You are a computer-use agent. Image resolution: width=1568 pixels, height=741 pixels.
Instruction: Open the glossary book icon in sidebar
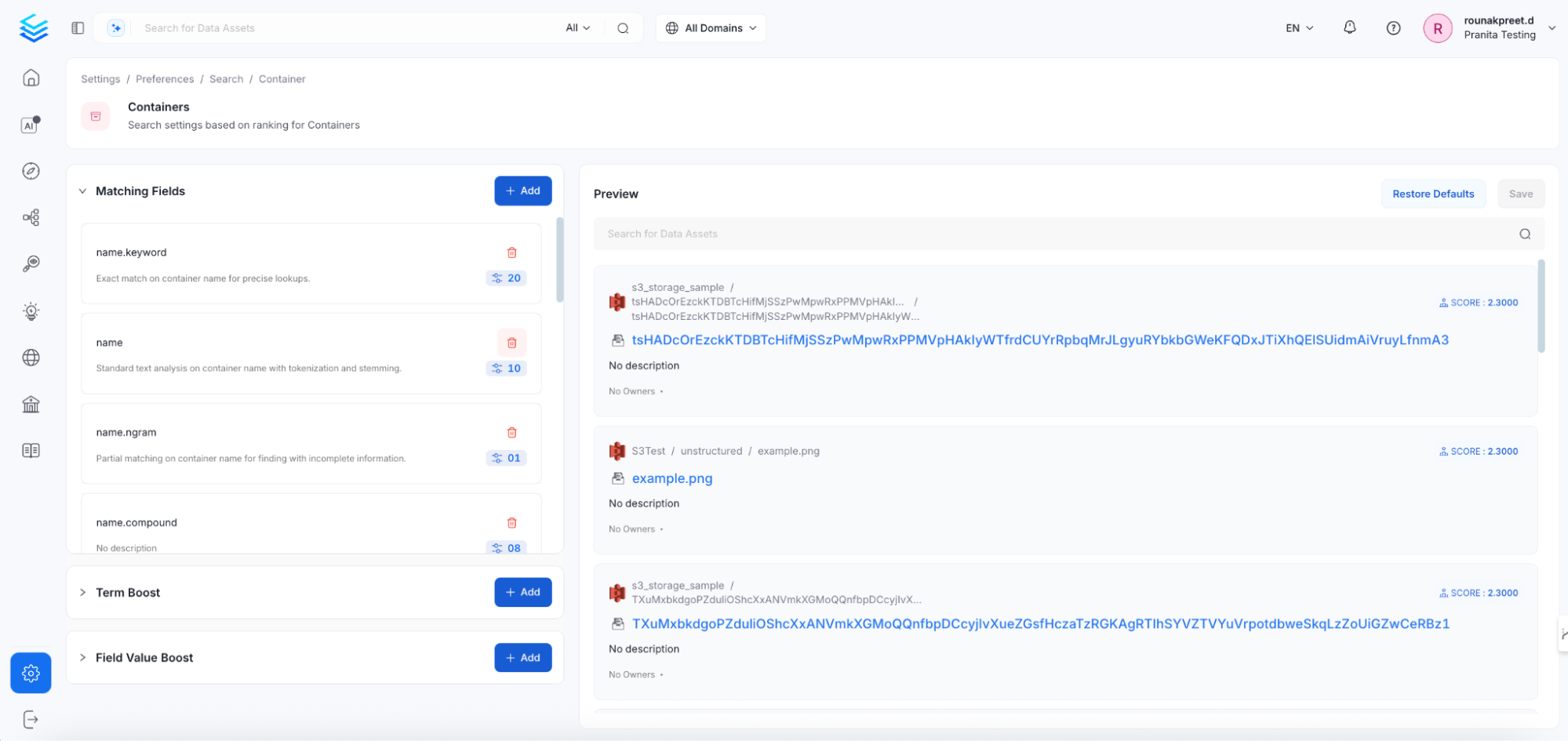pyautogui.click(x=30, y=450)
